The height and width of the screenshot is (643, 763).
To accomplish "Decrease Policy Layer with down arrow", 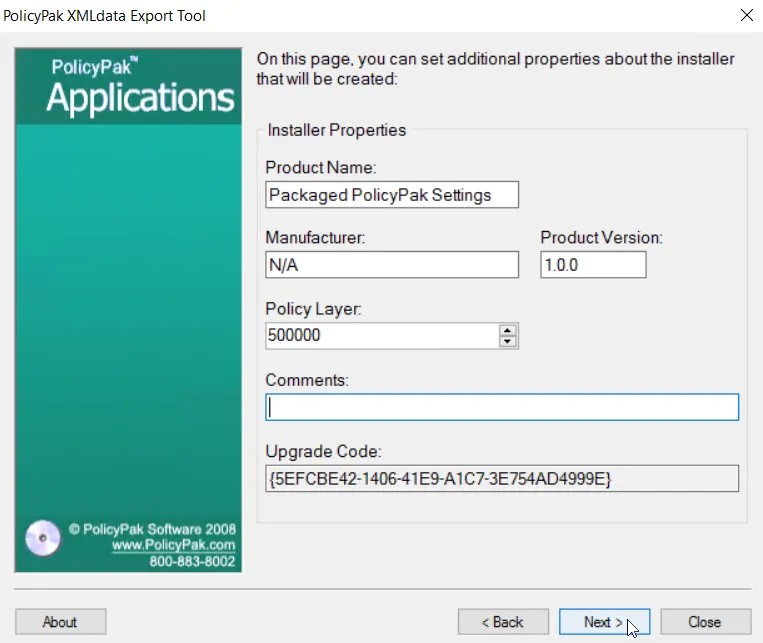I will pos(508,341).
